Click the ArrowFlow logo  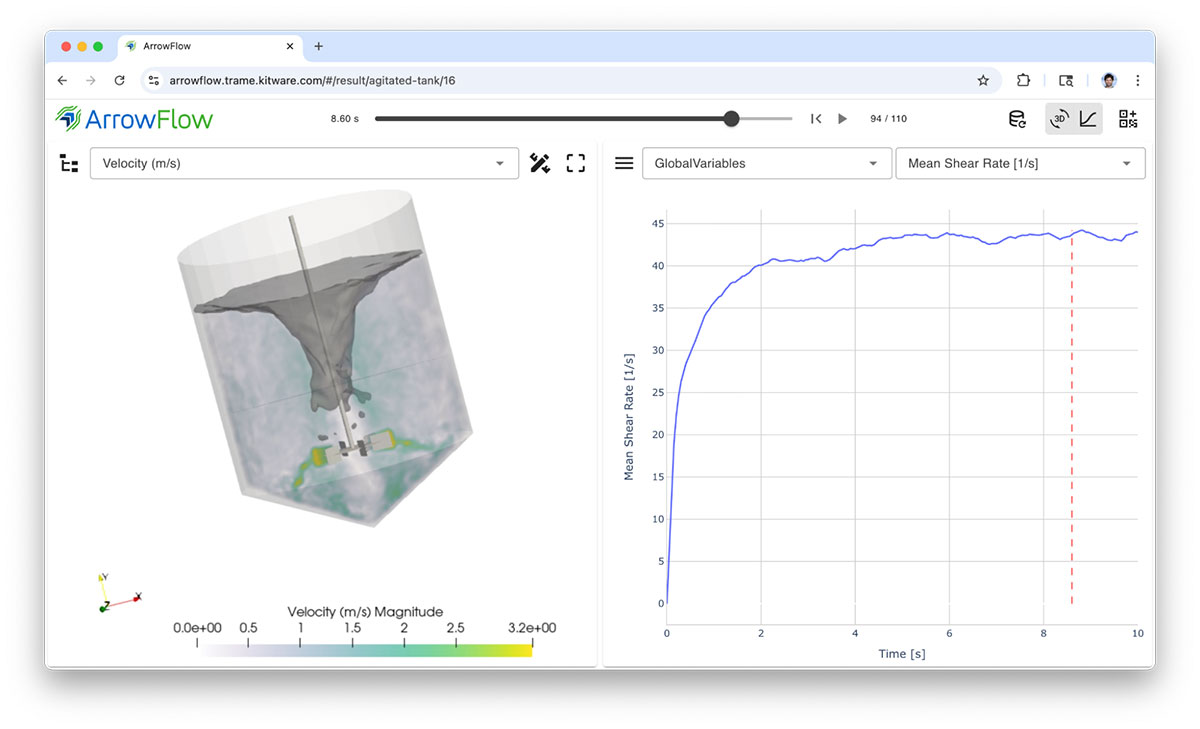click(x=134, y=119)
